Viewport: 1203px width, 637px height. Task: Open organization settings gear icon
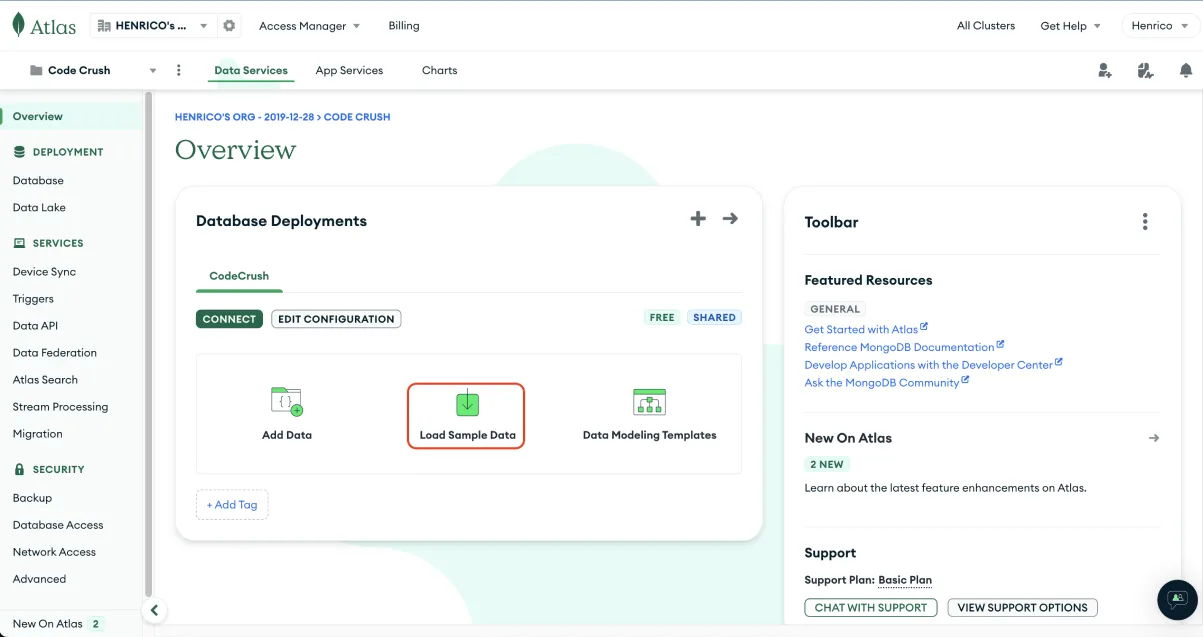[x=229, y=26]
